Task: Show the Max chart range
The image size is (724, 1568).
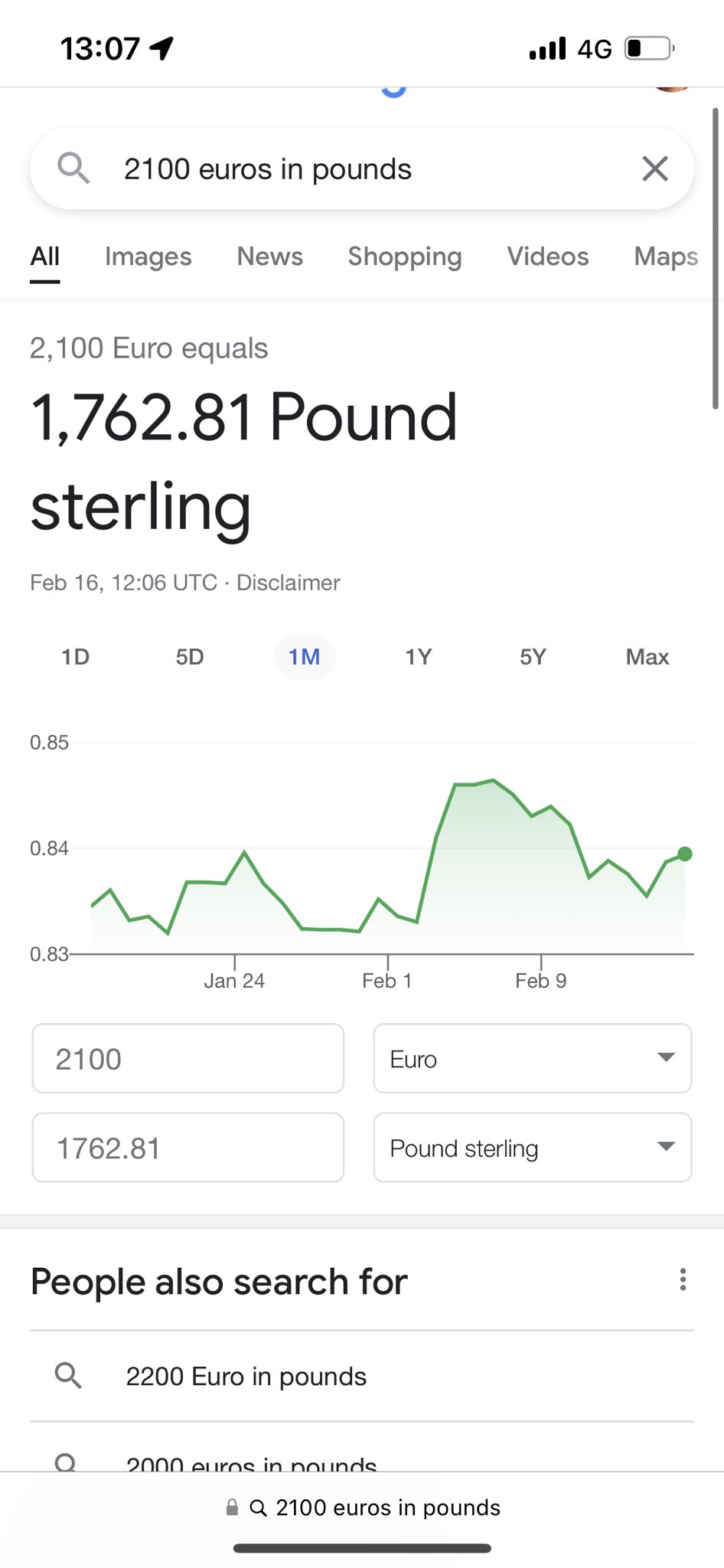Action: pos(647,657)
